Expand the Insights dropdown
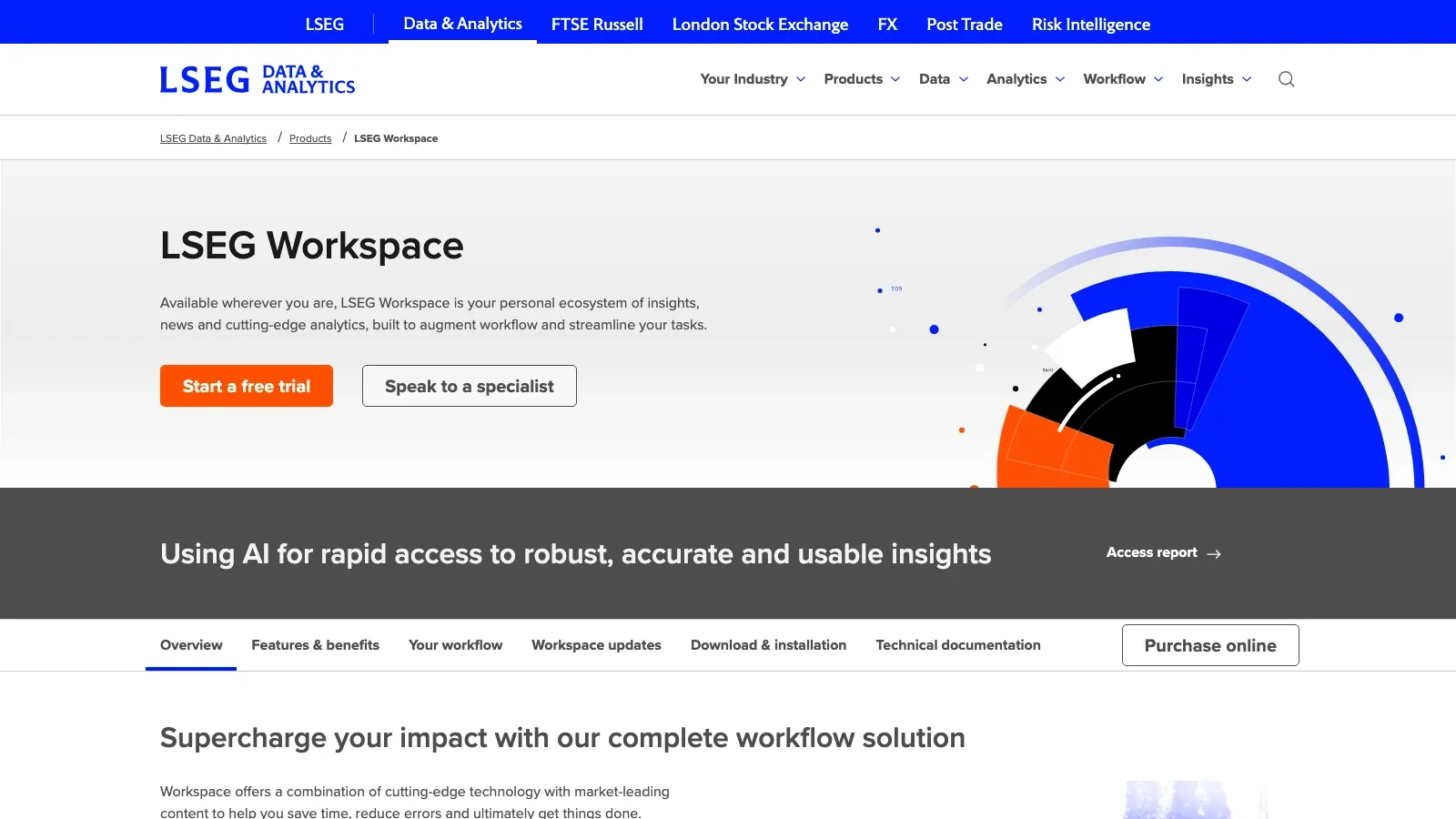This screenshot has height=819, width=1456. coord(1217,79)
